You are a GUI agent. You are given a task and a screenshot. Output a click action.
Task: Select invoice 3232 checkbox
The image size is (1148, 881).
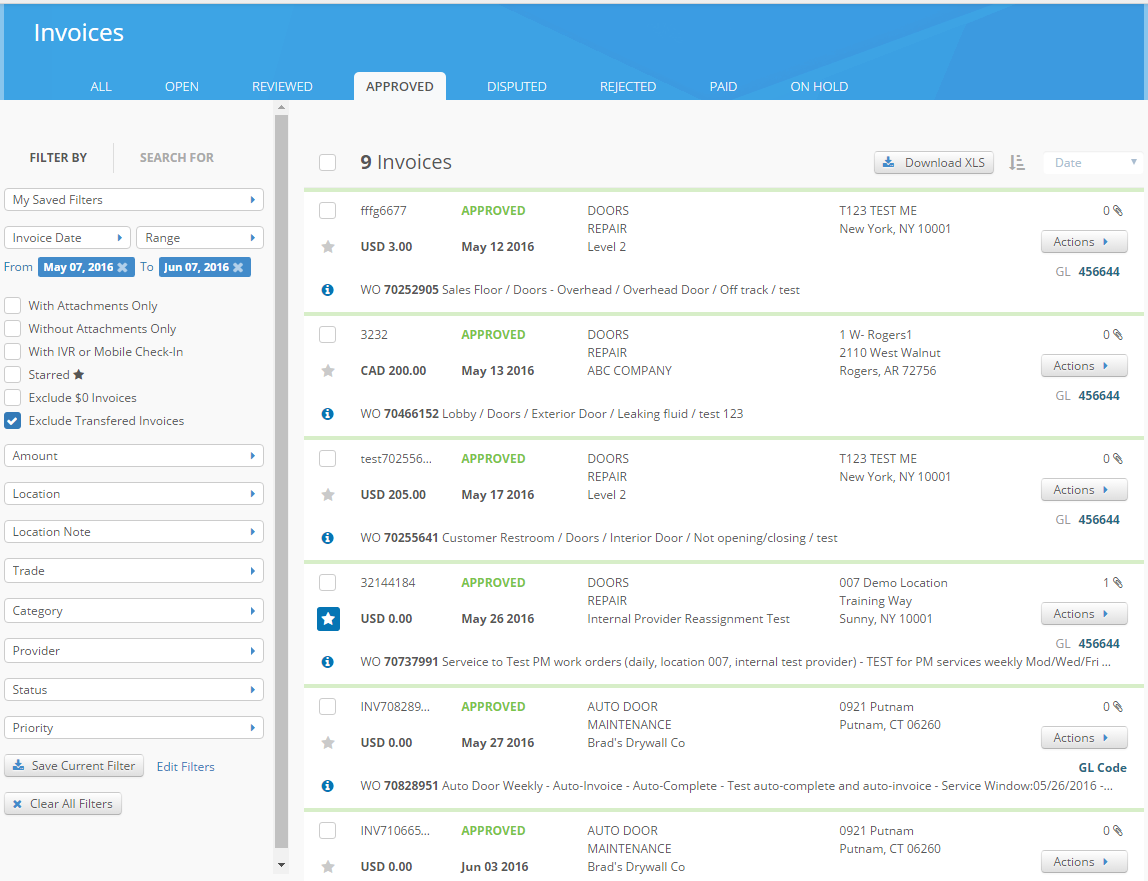327,335
